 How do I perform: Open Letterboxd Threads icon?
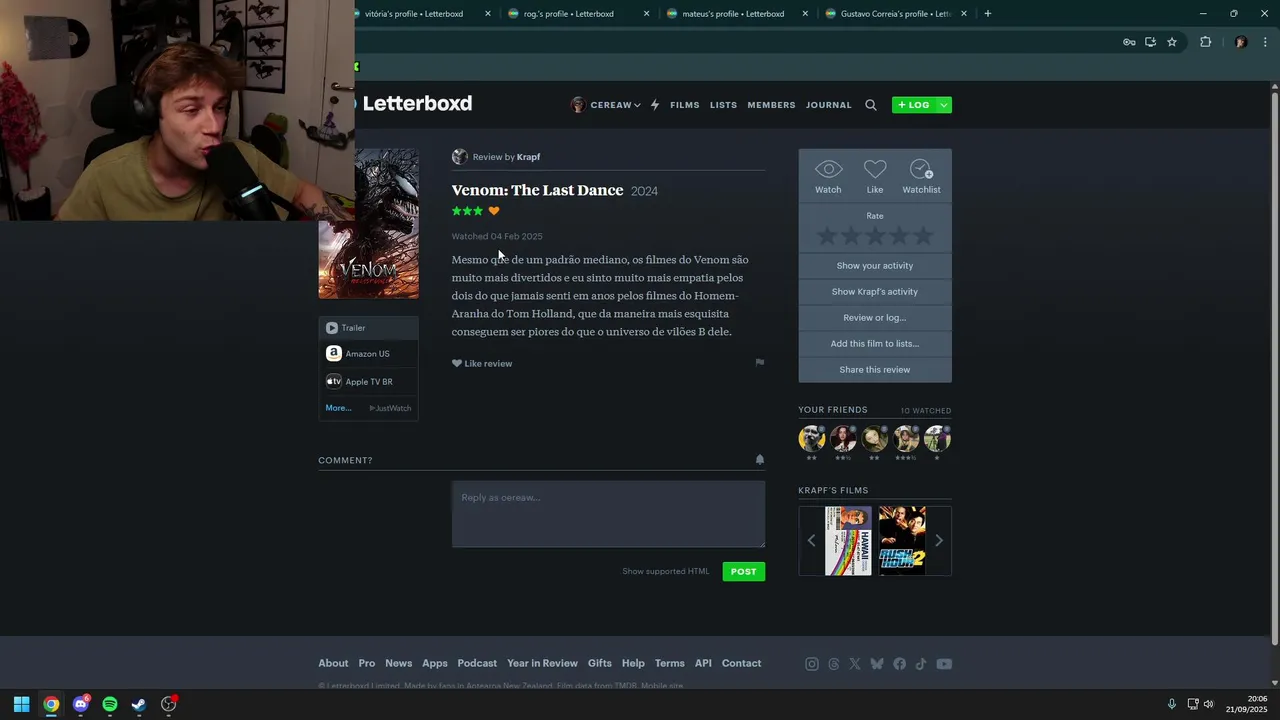point(834,664)
